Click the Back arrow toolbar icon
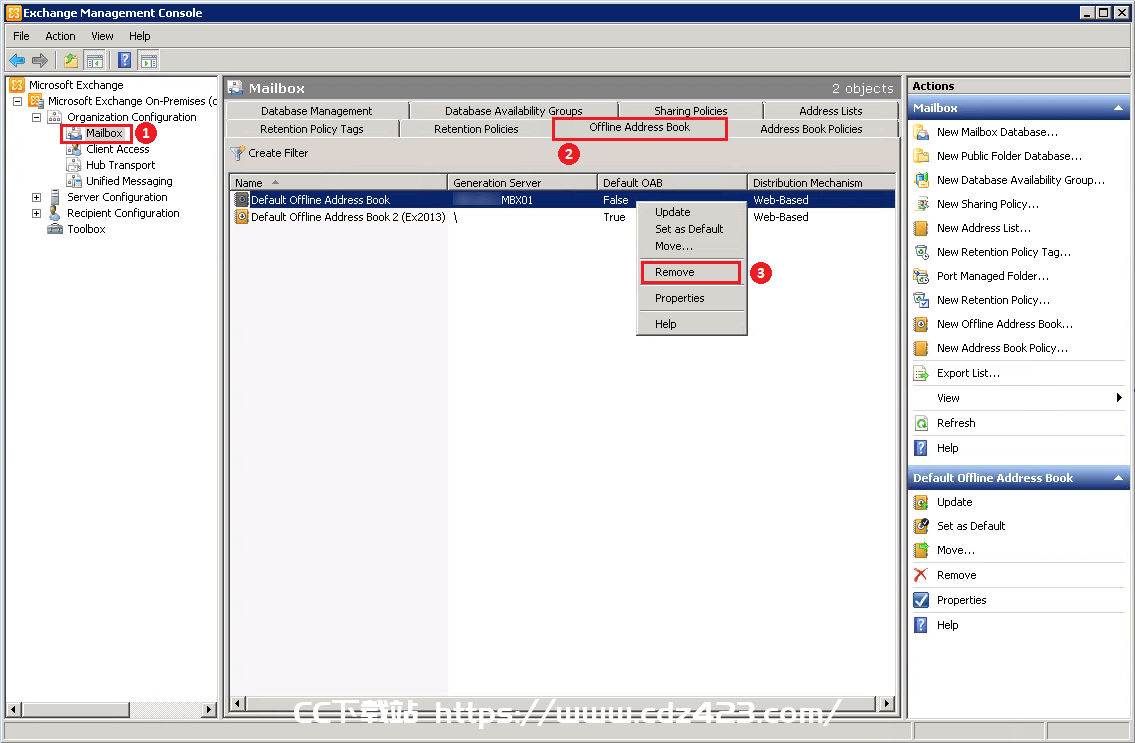This screenshot has width=1135, height=743. [17, 61]
